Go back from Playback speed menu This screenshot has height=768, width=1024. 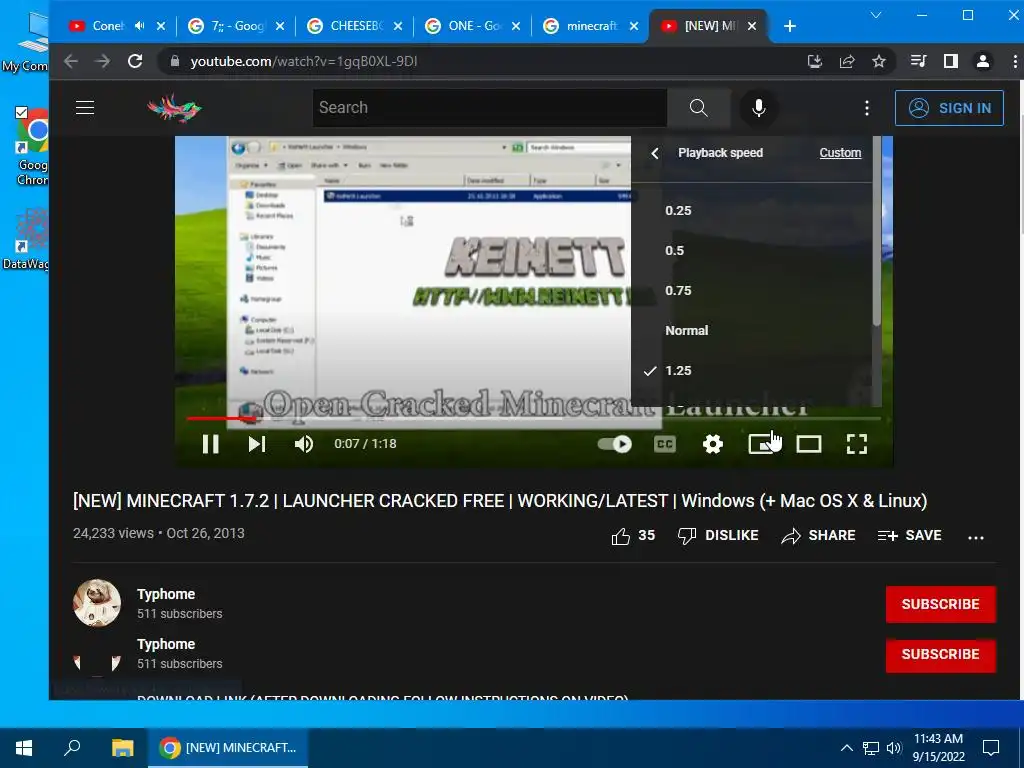(655, 153)
